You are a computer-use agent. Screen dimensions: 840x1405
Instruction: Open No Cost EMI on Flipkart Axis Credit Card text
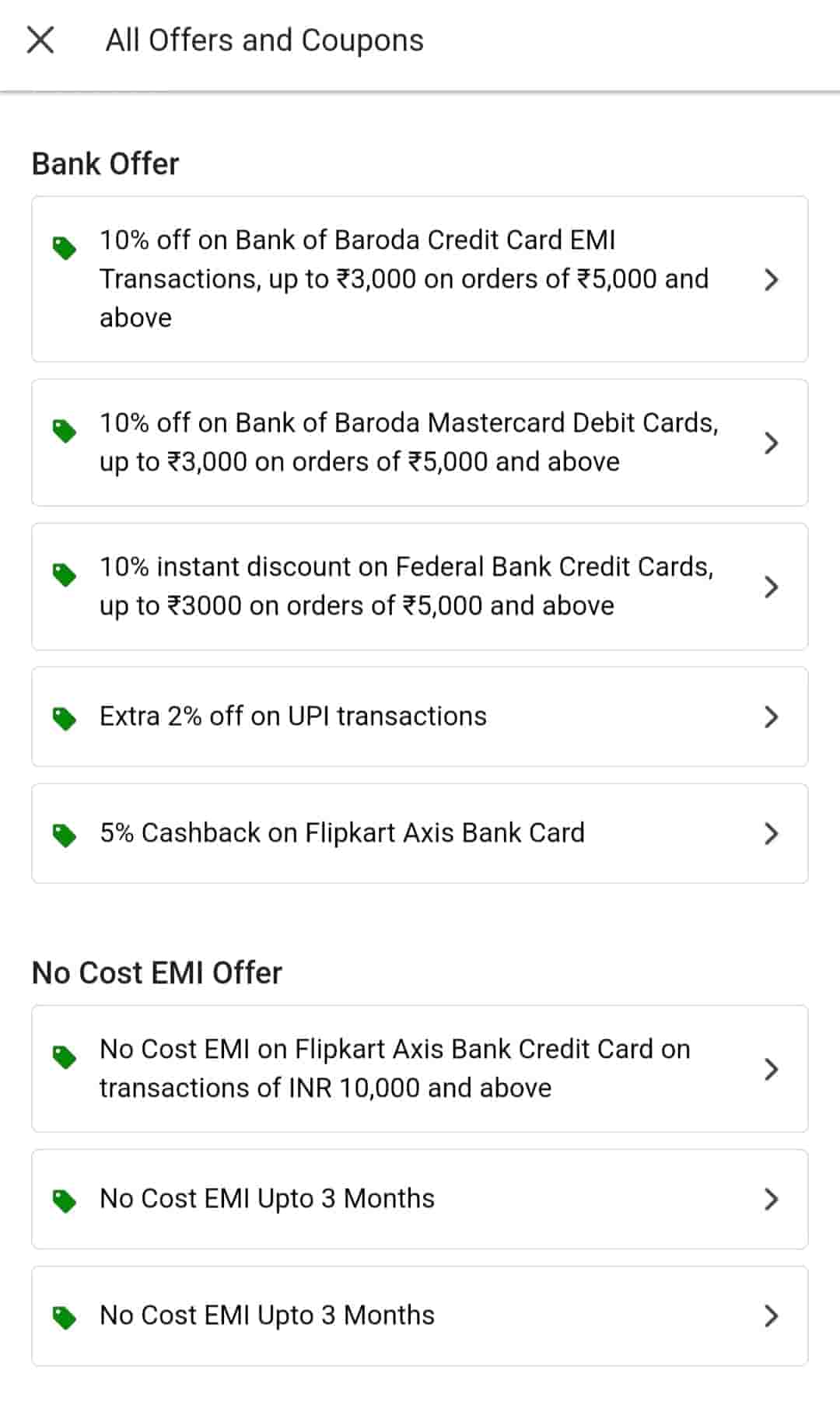pyautogui.click(x=394, y=1068)
